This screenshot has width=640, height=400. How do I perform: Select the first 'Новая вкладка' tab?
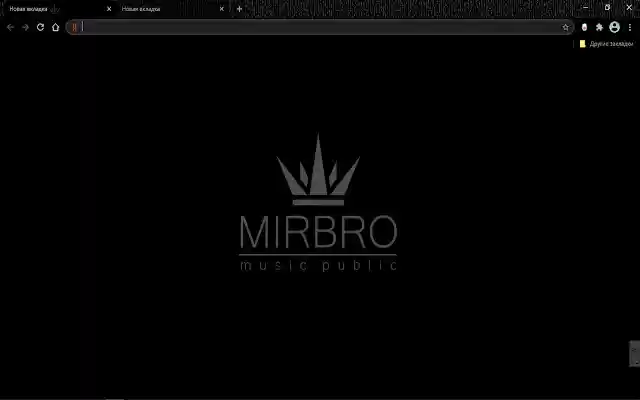(x=56, y=9)
